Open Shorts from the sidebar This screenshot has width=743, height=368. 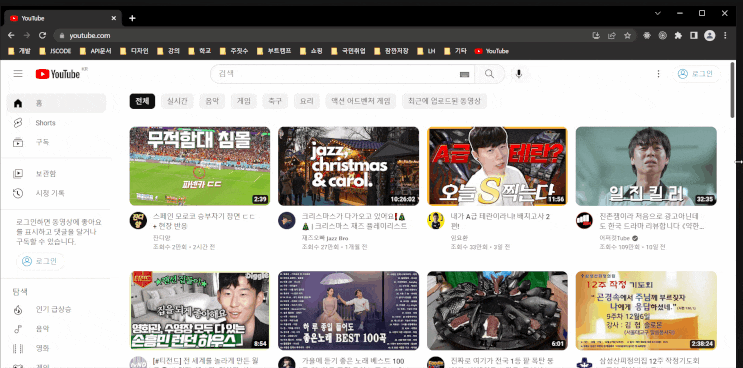(x=56, y=123)
